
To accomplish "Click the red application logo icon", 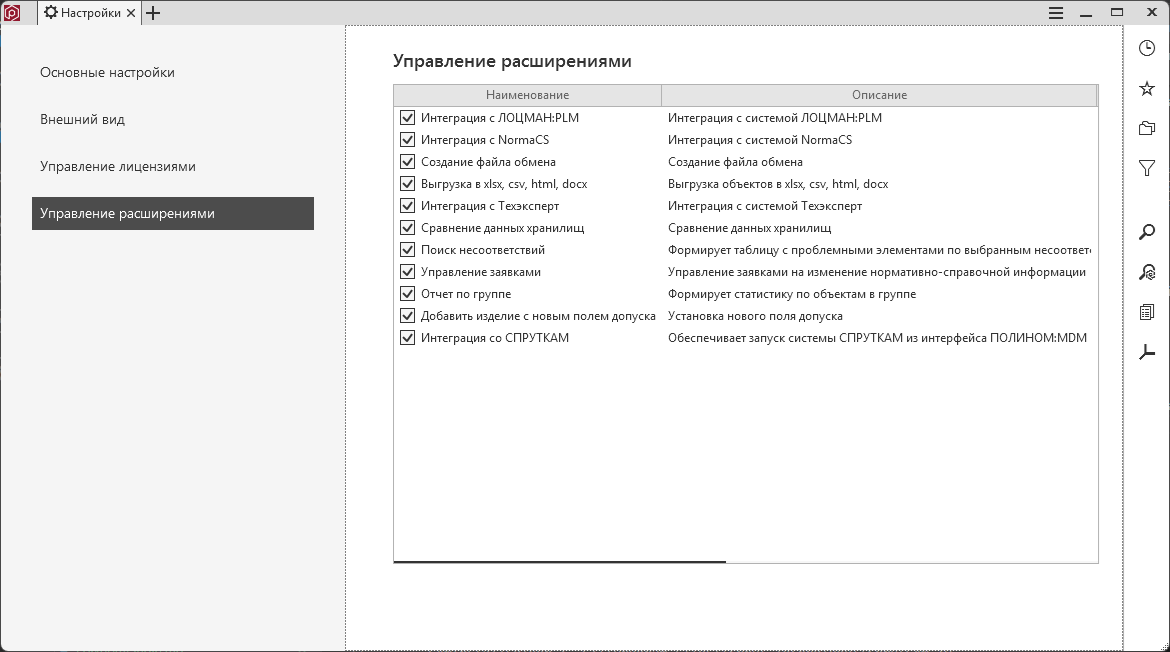I will coord(12,13).
